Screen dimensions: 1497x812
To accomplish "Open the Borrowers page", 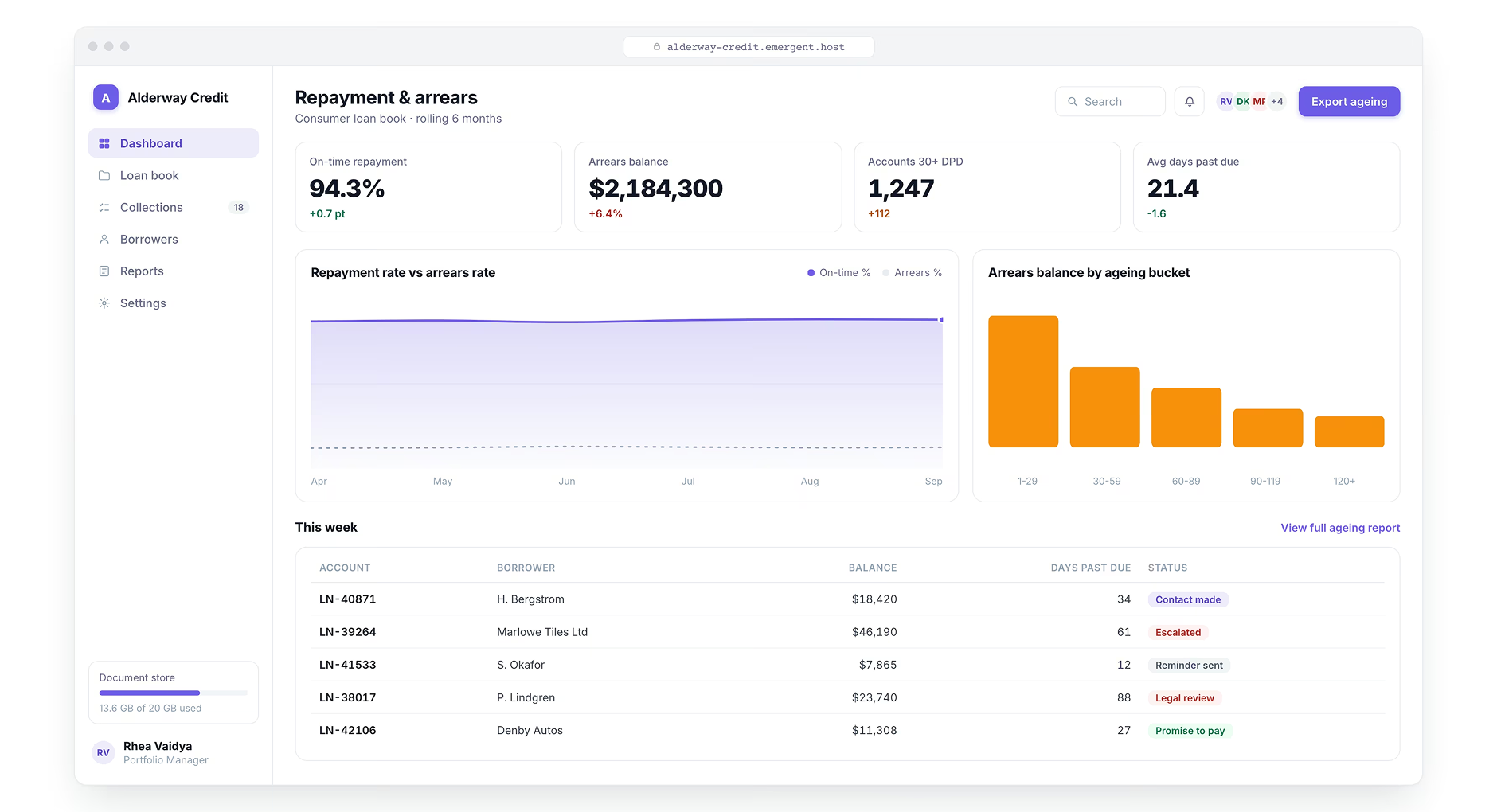I will [174, 239].
